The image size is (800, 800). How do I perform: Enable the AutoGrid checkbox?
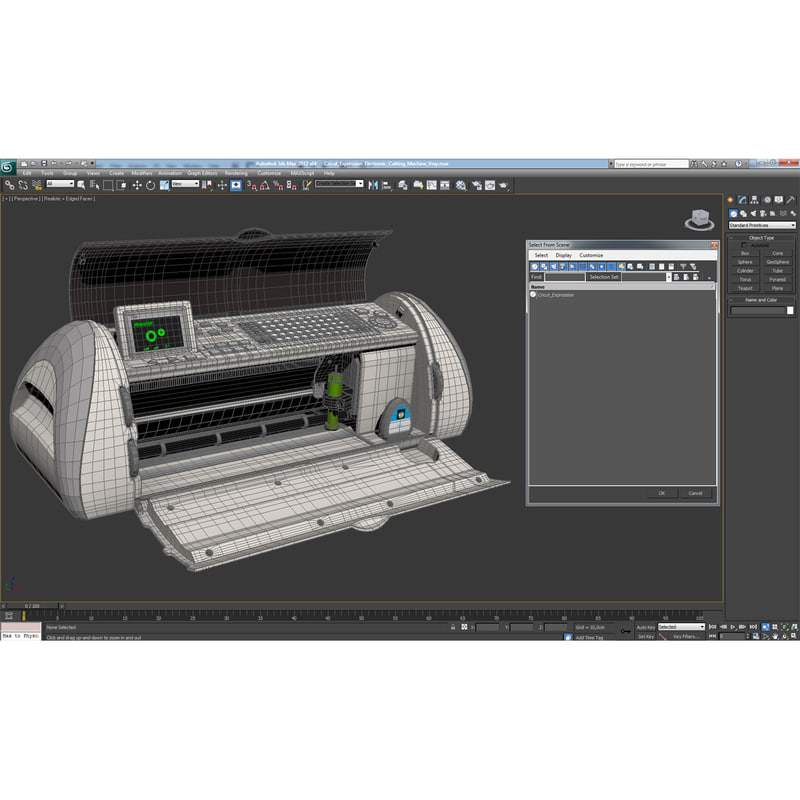[744, 245]
